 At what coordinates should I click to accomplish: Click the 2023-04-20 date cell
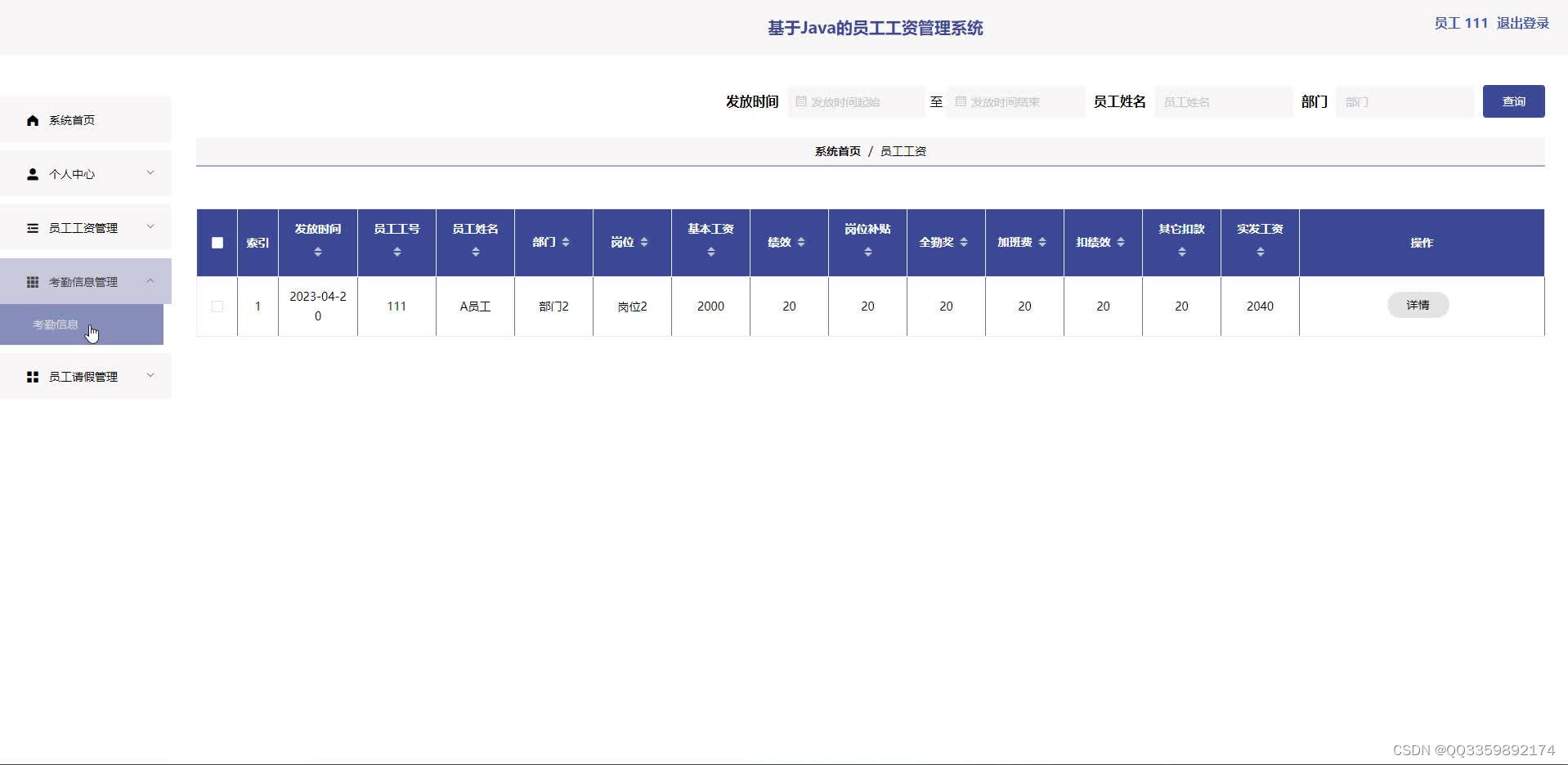coord(318,306)
